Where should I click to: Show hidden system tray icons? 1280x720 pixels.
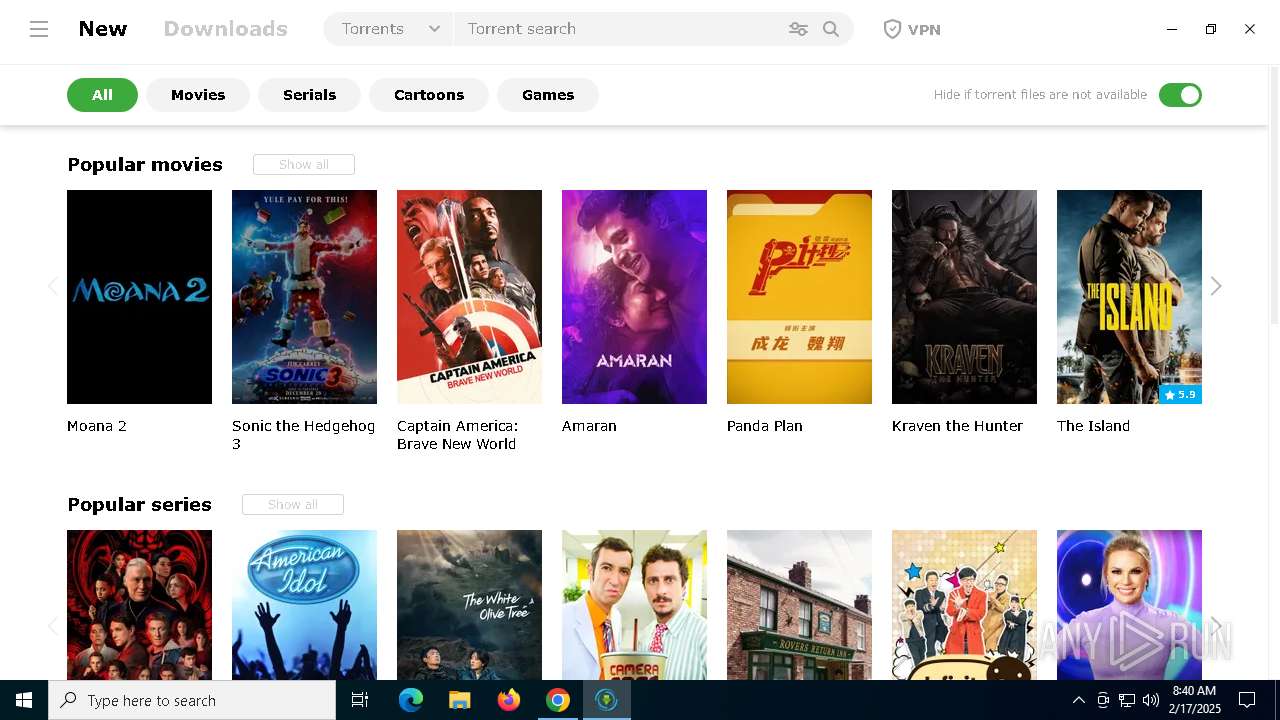[1078, 700]
